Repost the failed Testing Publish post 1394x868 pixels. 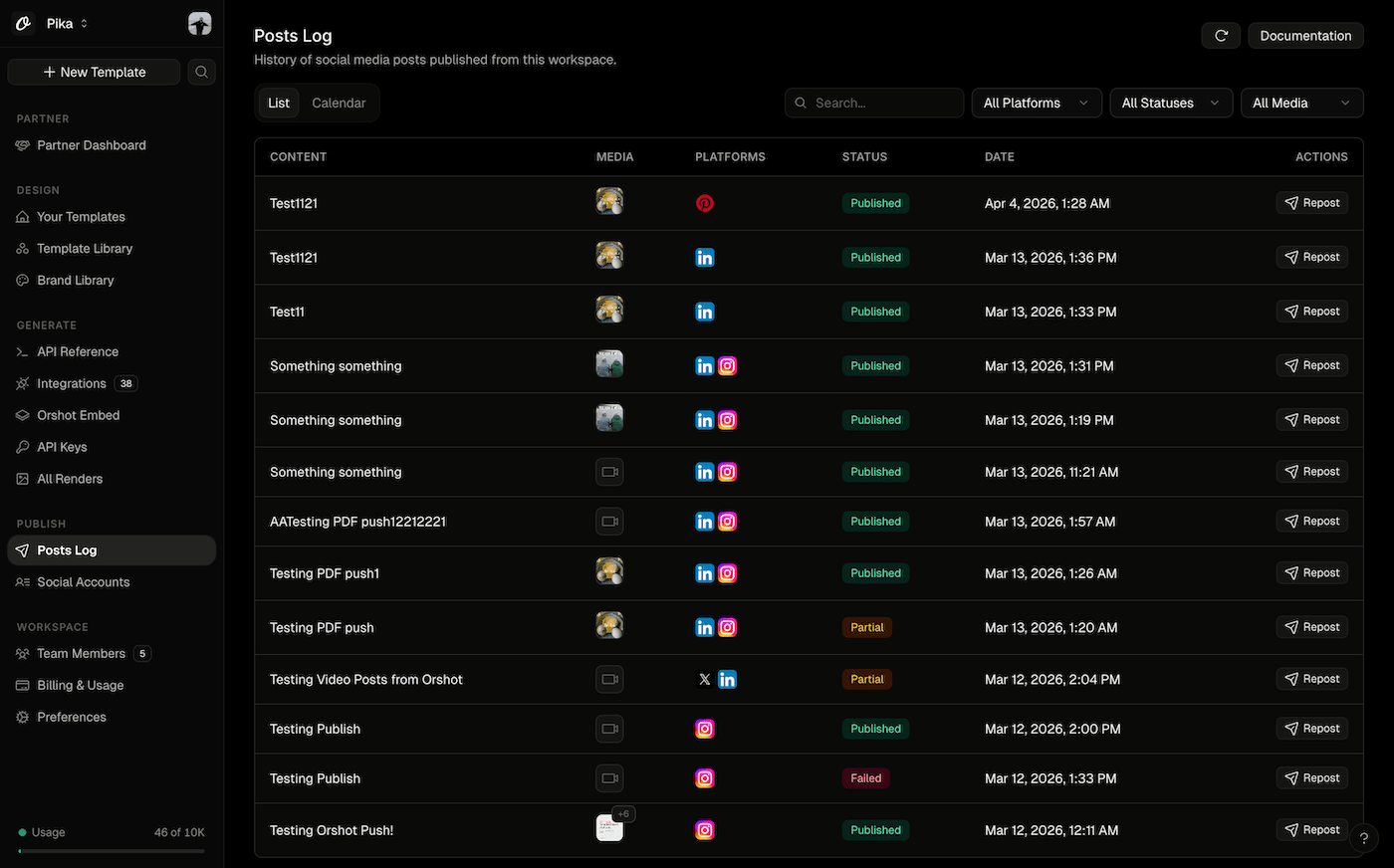(1311, 778)
